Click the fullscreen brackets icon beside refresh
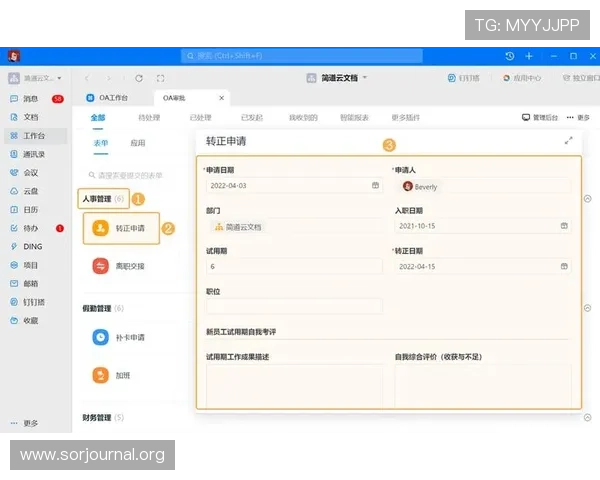This screenshot has height=480, width=600. [x=160, y=78]
